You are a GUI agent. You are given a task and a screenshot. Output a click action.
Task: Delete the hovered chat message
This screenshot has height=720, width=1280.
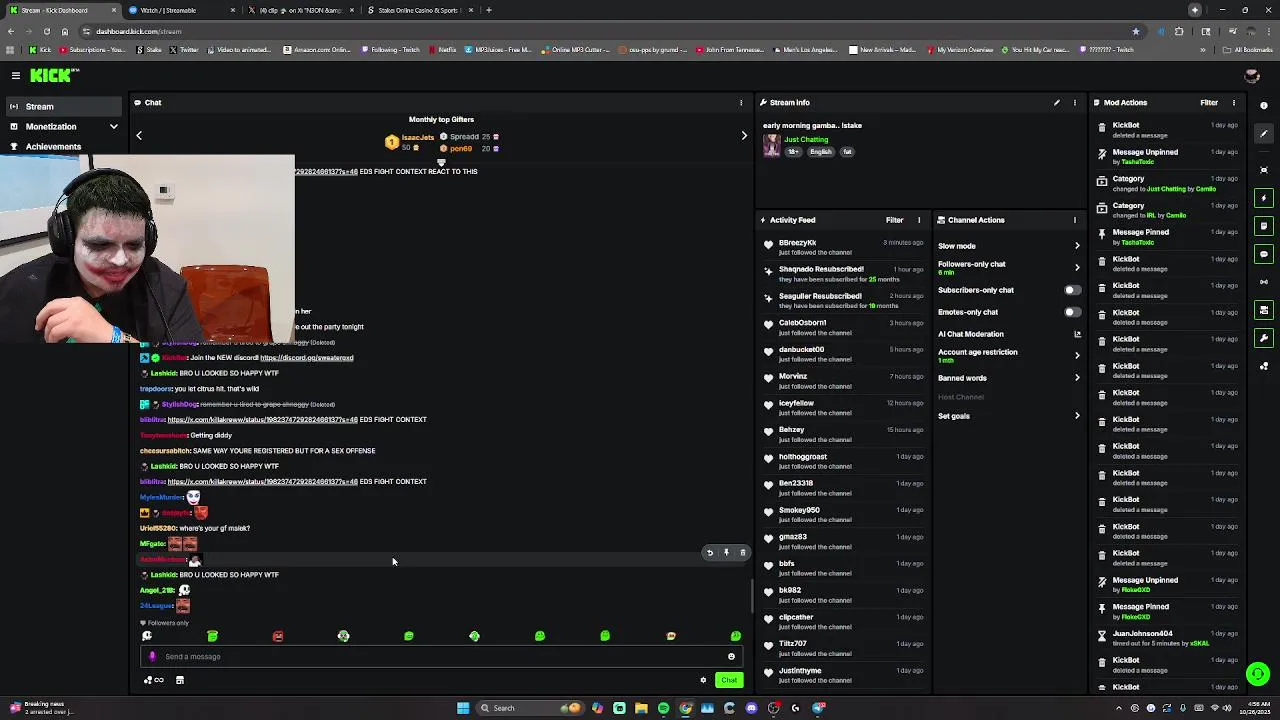pyautogui.click(x=742, y=552)
